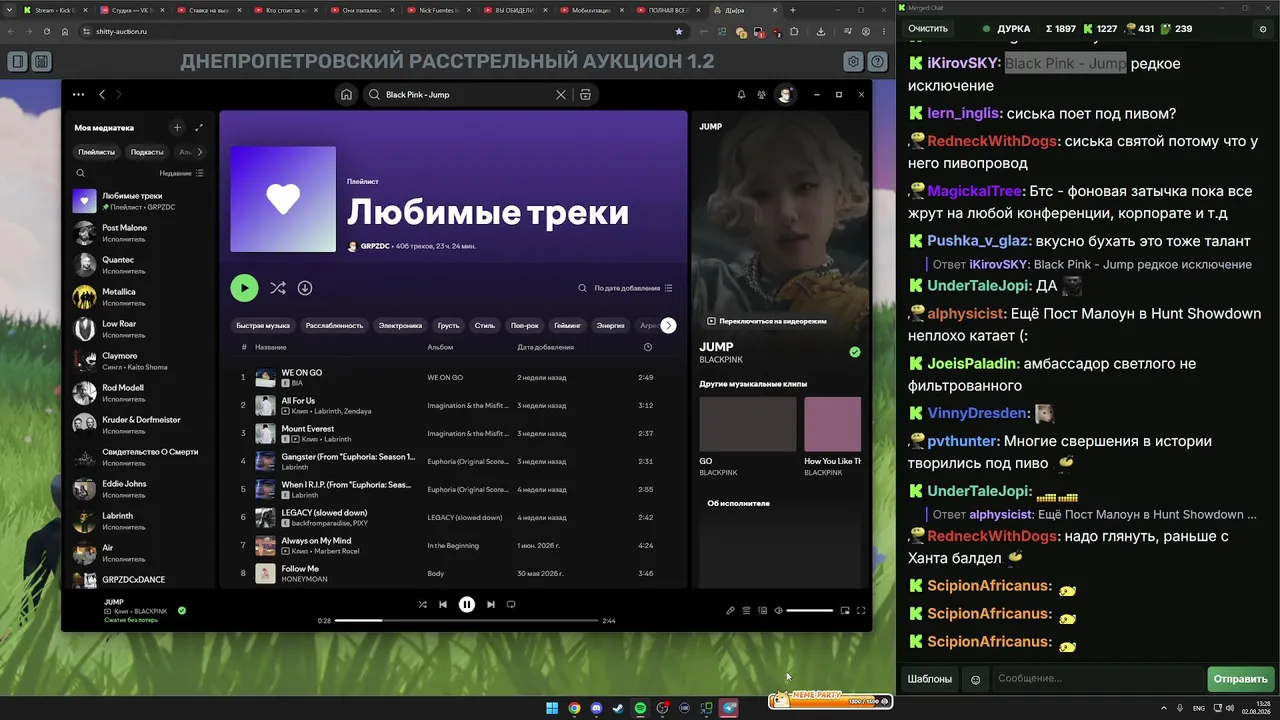1280x720 pixels.
Task: Mute Spotify with the speaker icon
Action: tap(778, 610)
